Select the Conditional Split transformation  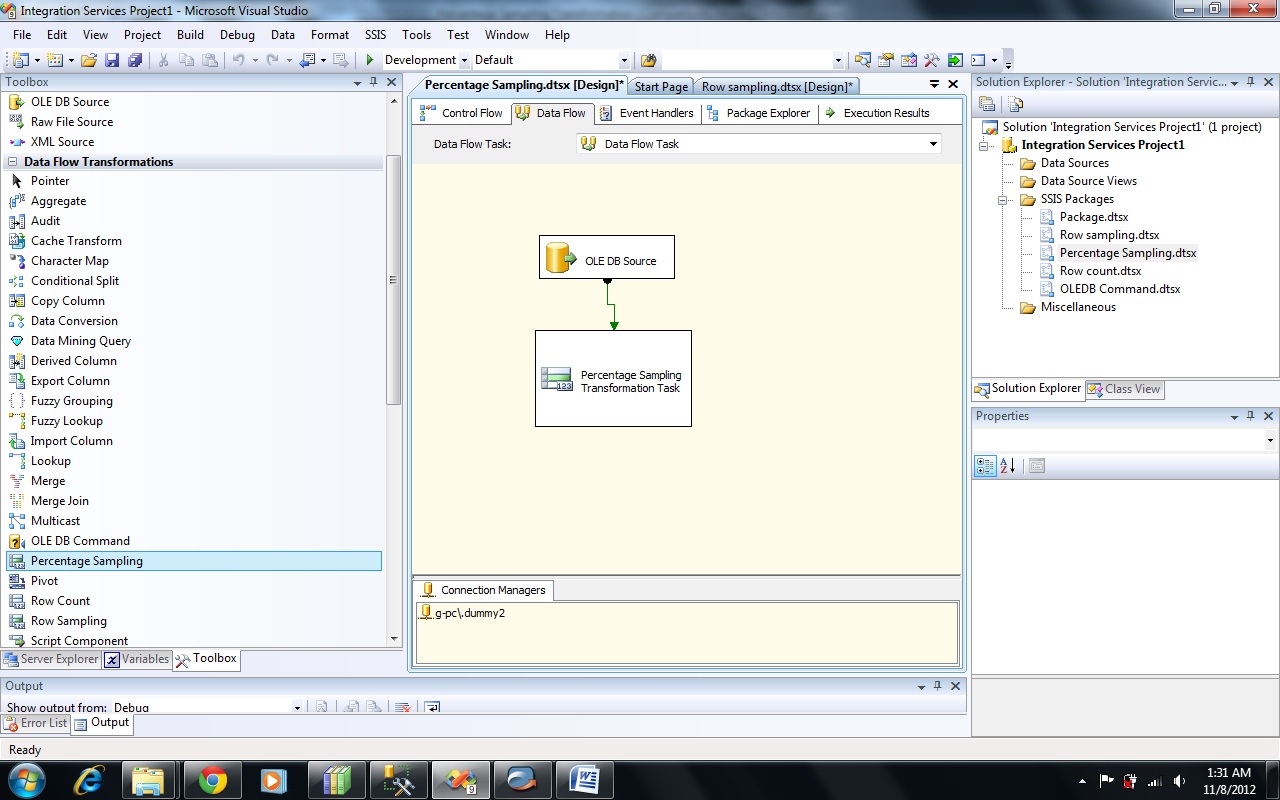(74, 281)
